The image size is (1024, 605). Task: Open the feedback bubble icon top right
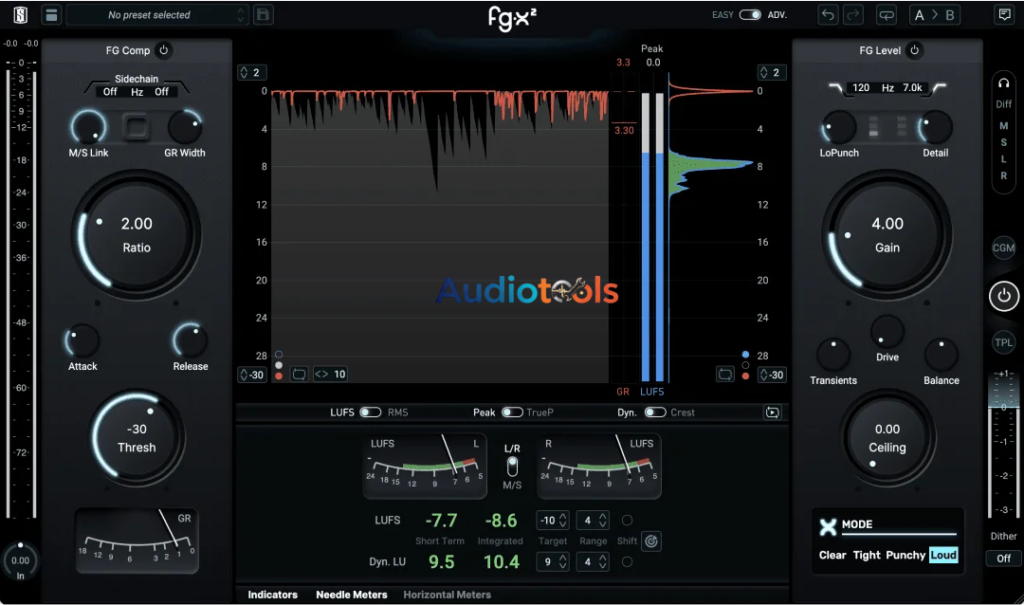pyautogui.click(x=1006, y=14)
